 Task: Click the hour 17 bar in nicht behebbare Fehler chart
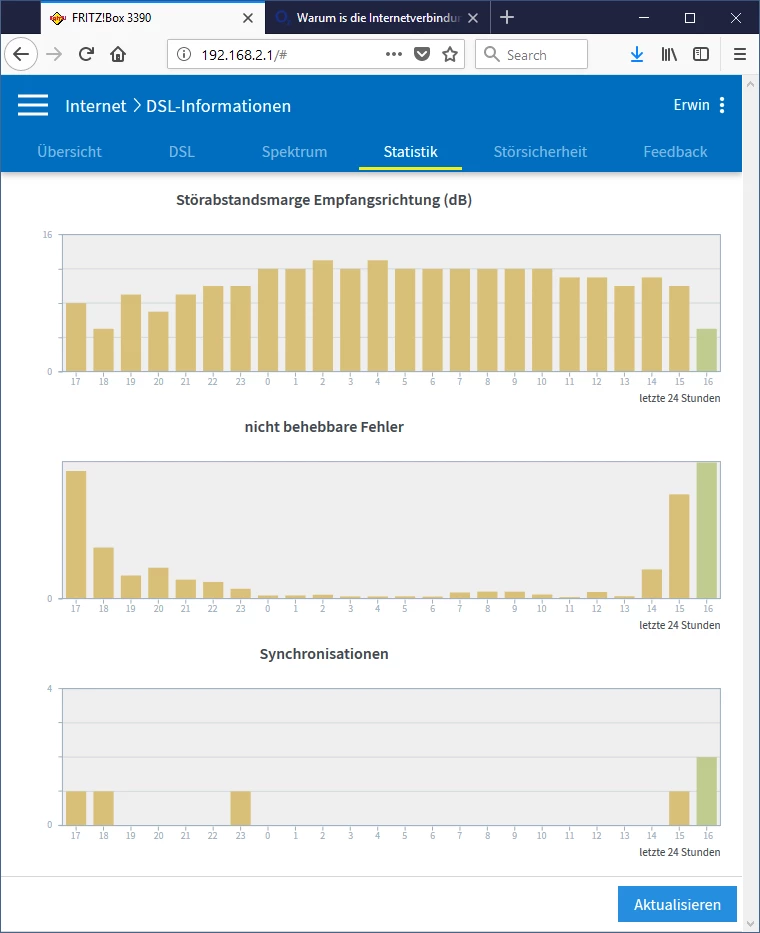click(x=76, y=534)
